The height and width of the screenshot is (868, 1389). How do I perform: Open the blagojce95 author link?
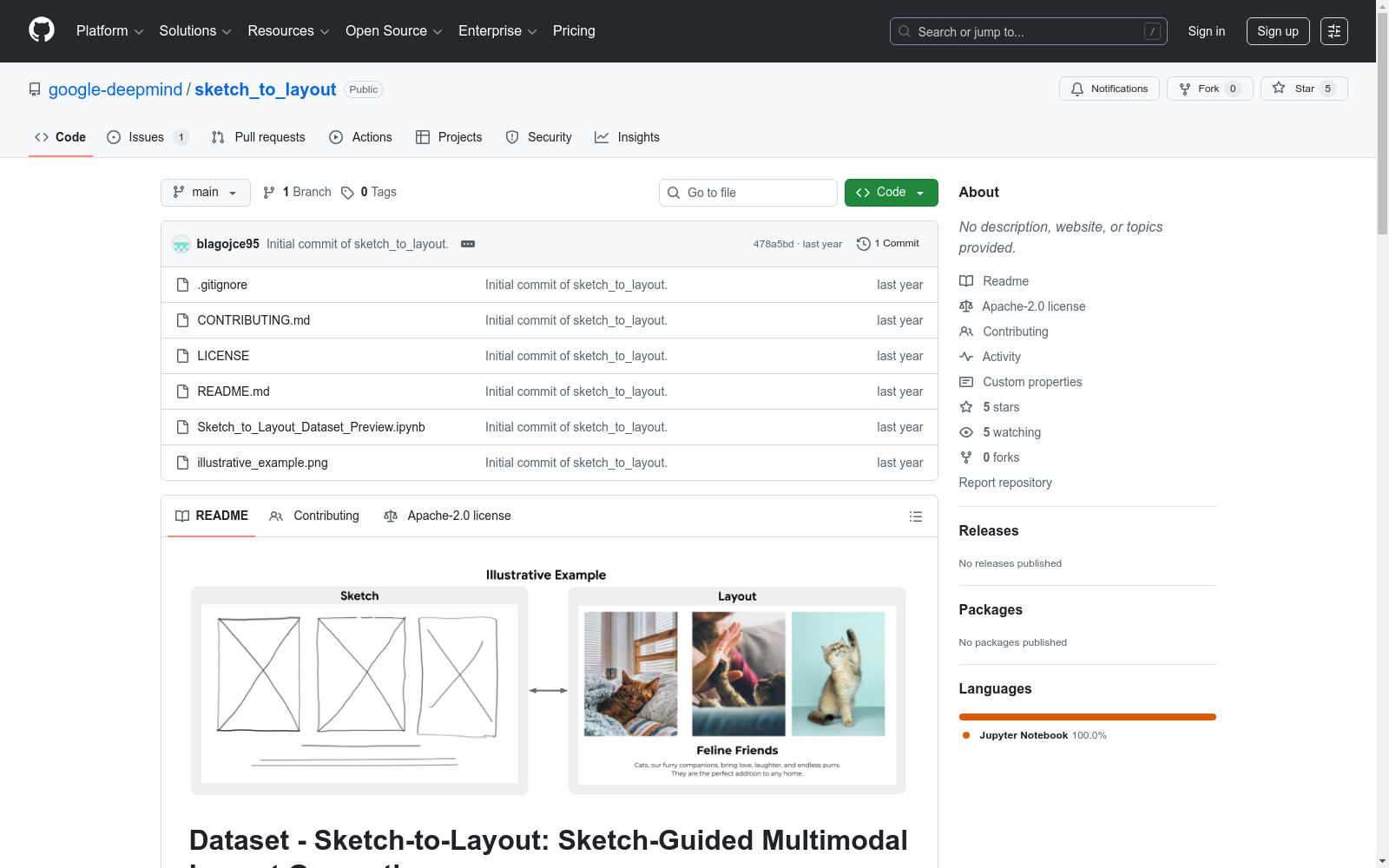coord(228,244)
